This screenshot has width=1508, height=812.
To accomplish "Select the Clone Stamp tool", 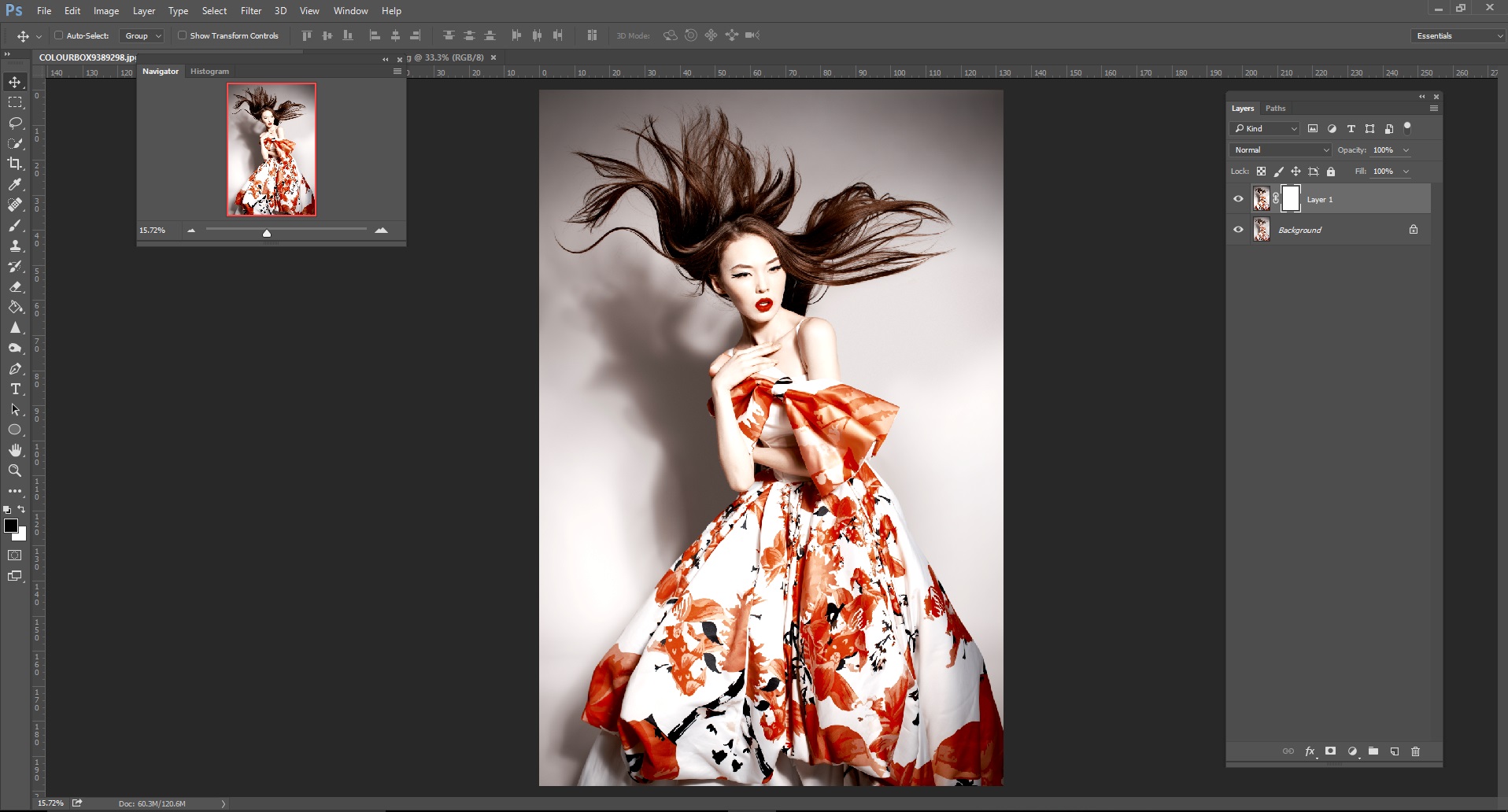I will click(14, 246).
